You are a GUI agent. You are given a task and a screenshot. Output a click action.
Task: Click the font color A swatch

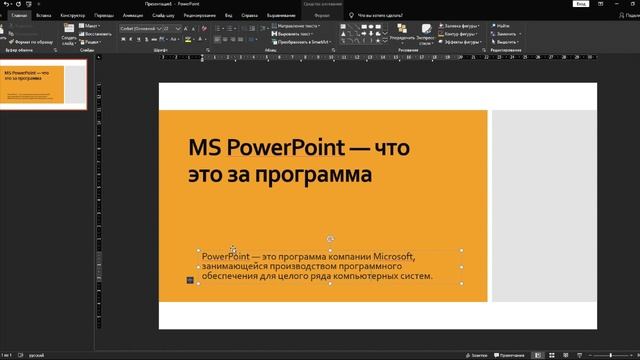(x=200, y=40)
